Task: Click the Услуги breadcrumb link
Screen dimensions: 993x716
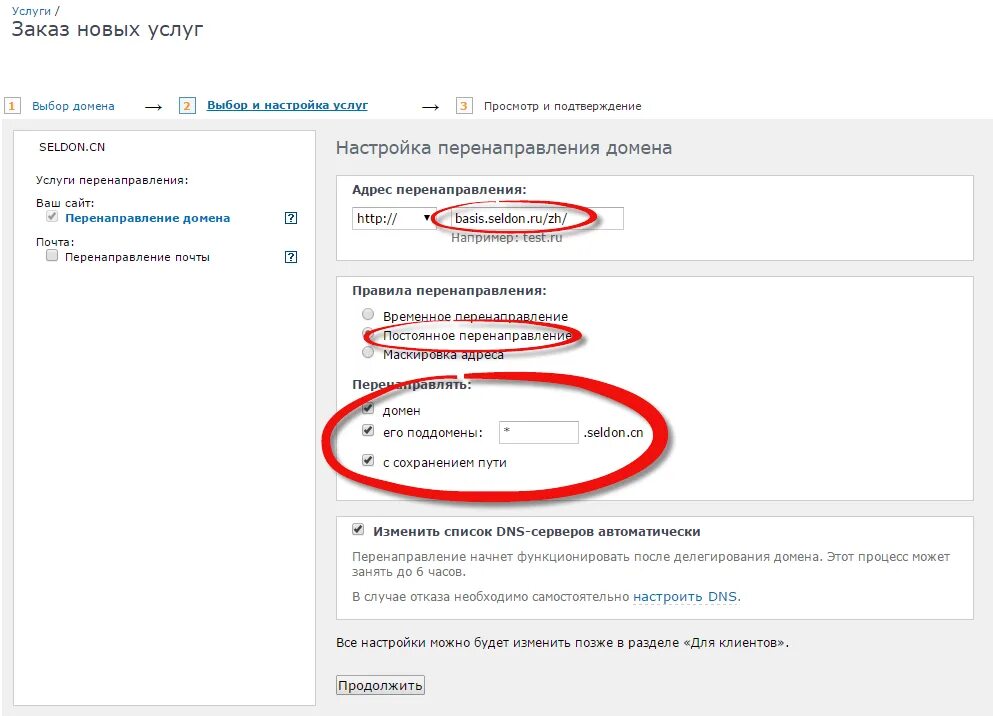Action: click(31, 11)
